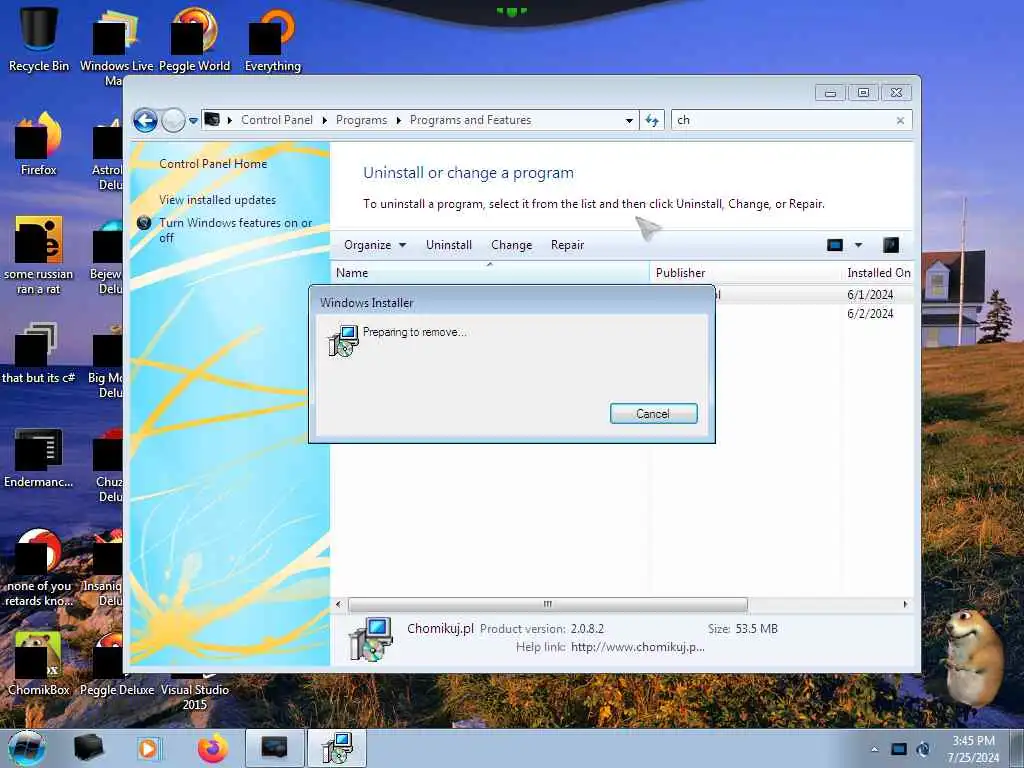The height and width of the screenshot is (768, 1024).
Task: Click Control Panel in the address breadcrumb
Action: [x=276, y=120]
